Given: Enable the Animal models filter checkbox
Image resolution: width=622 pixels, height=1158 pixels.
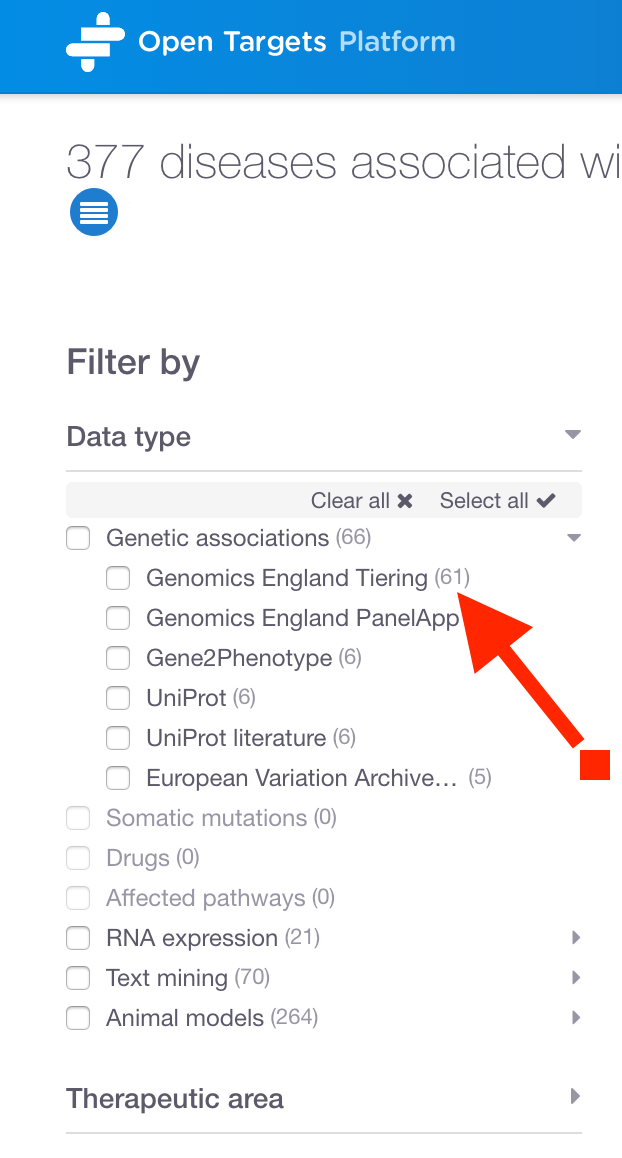Looking at the screenshot, I should (x=78, y=1018).
